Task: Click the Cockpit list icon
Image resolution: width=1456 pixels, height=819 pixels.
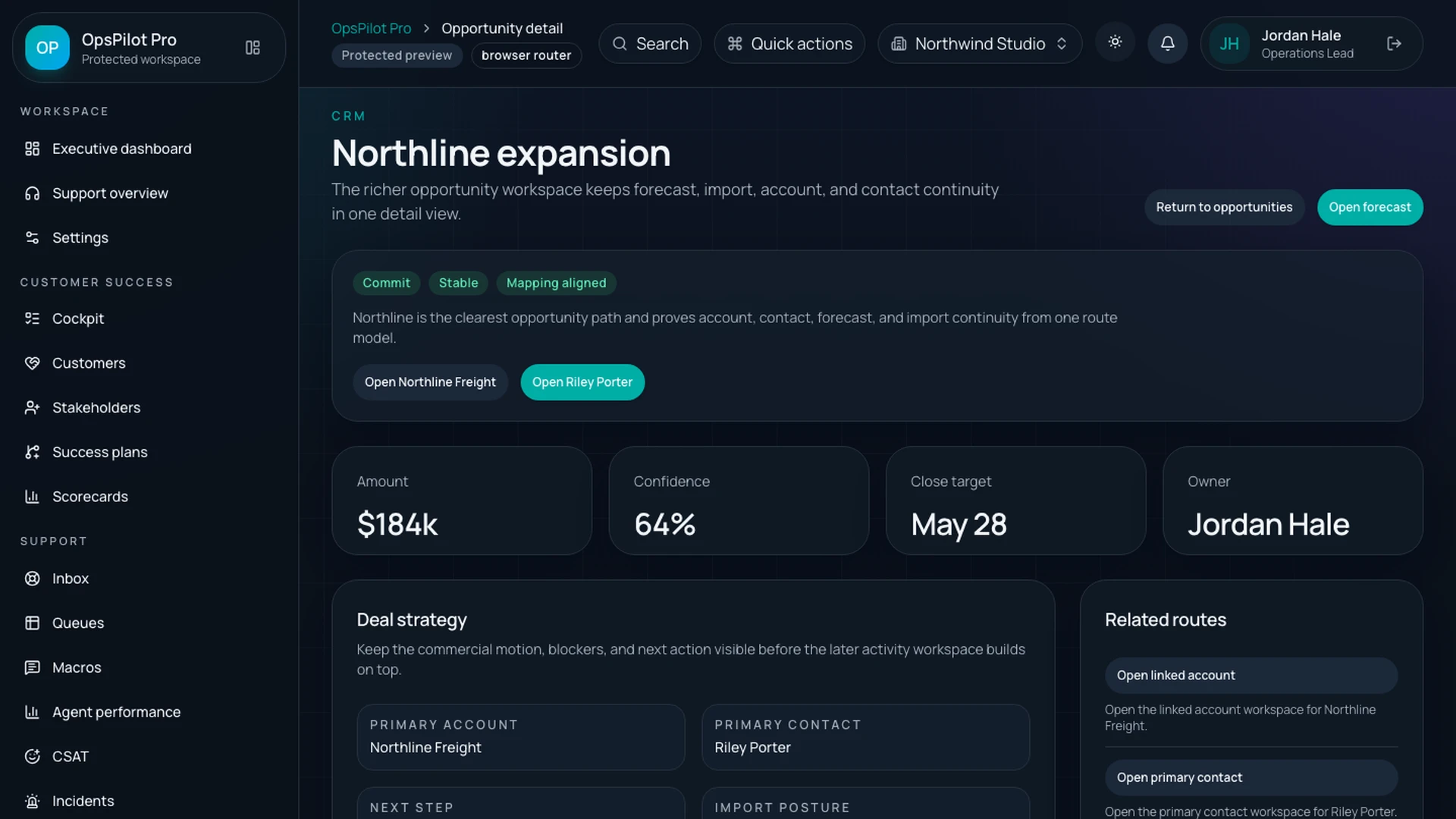Action: click(32, 318)
